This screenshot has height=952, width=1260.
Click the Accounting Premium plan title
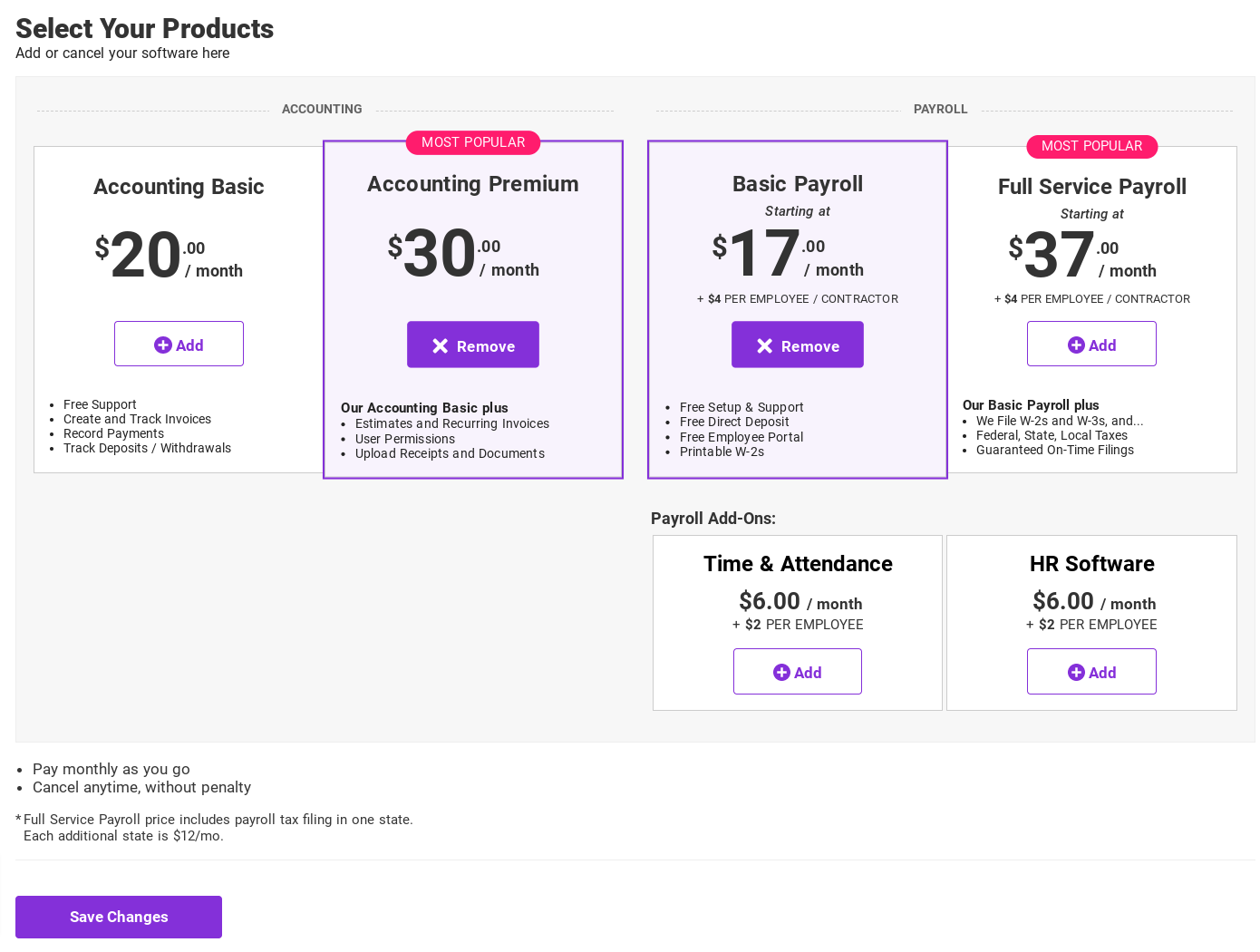[x=473, y=184]
